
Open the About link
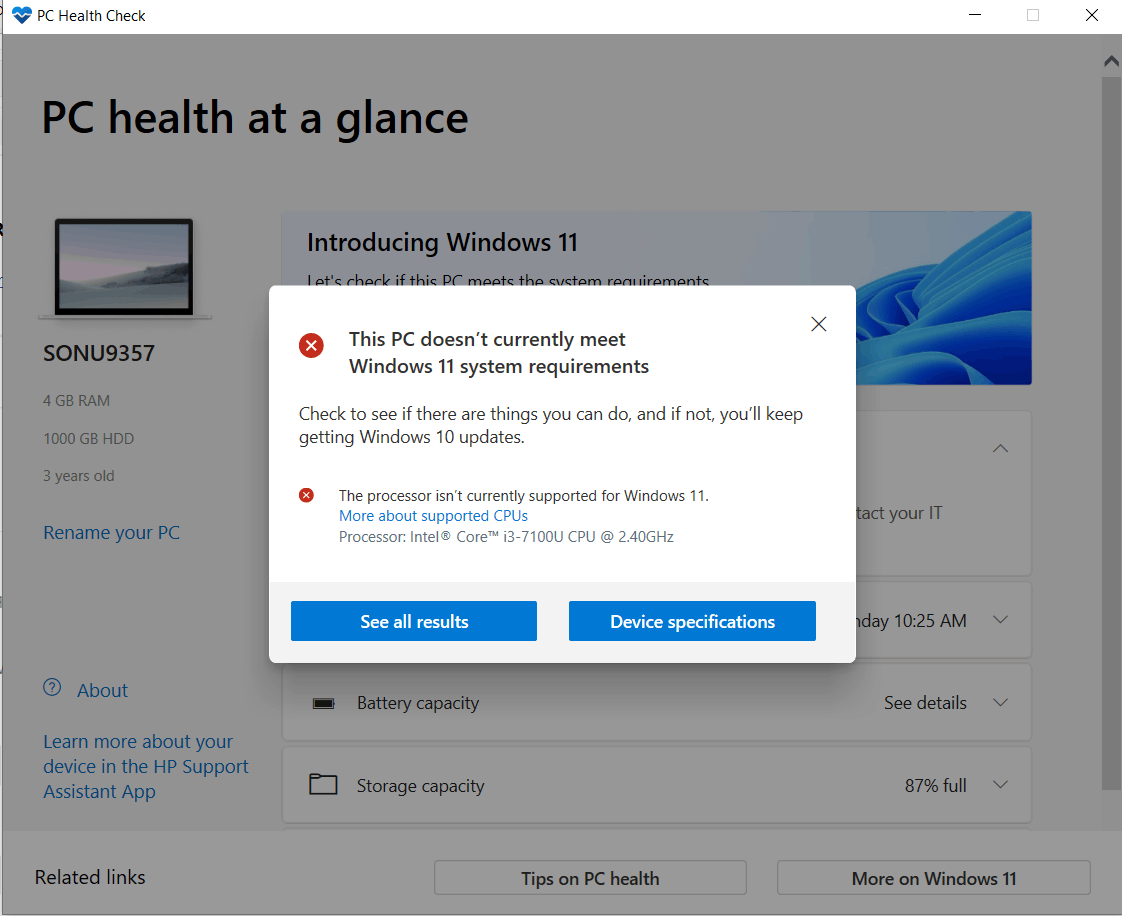(x=102, y=691)
